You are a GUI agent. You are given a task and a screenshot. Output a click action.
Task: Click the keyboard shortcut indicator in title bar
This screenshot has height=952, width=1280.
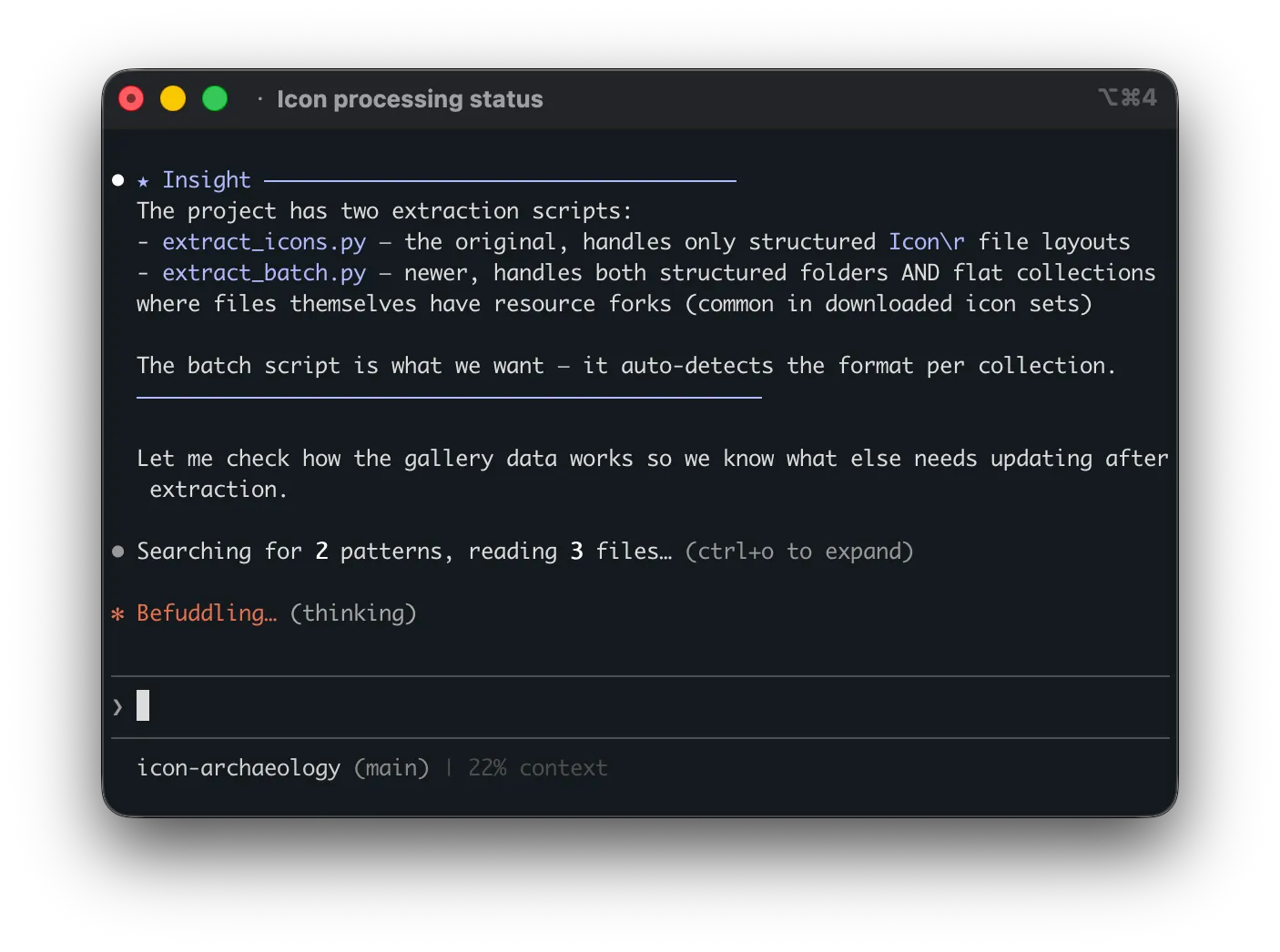(1127, 97)
